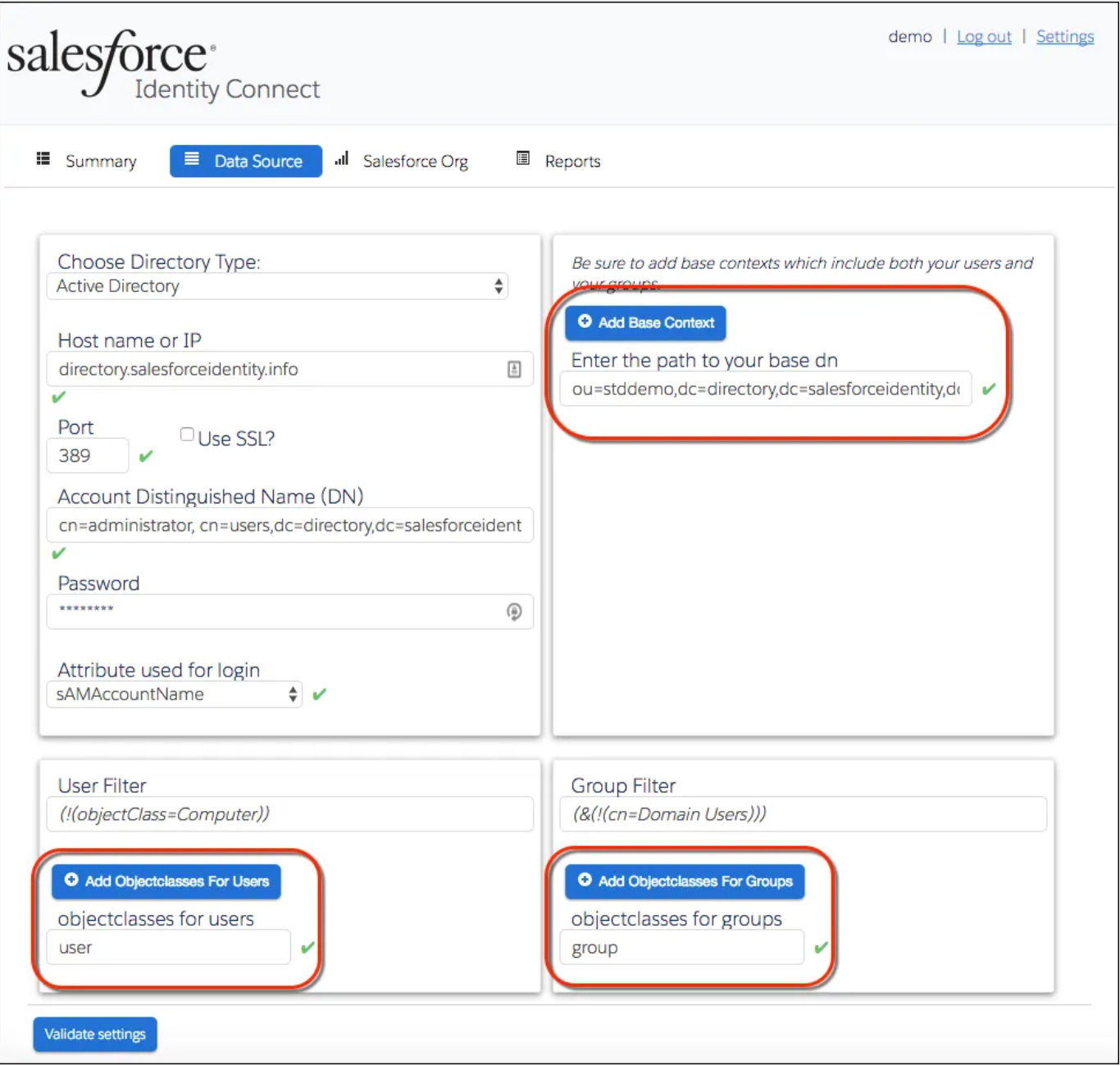The width and height of the screenshot is (1120, 1066).
Task: Click the Log out link
Action: tap(984, 37)
